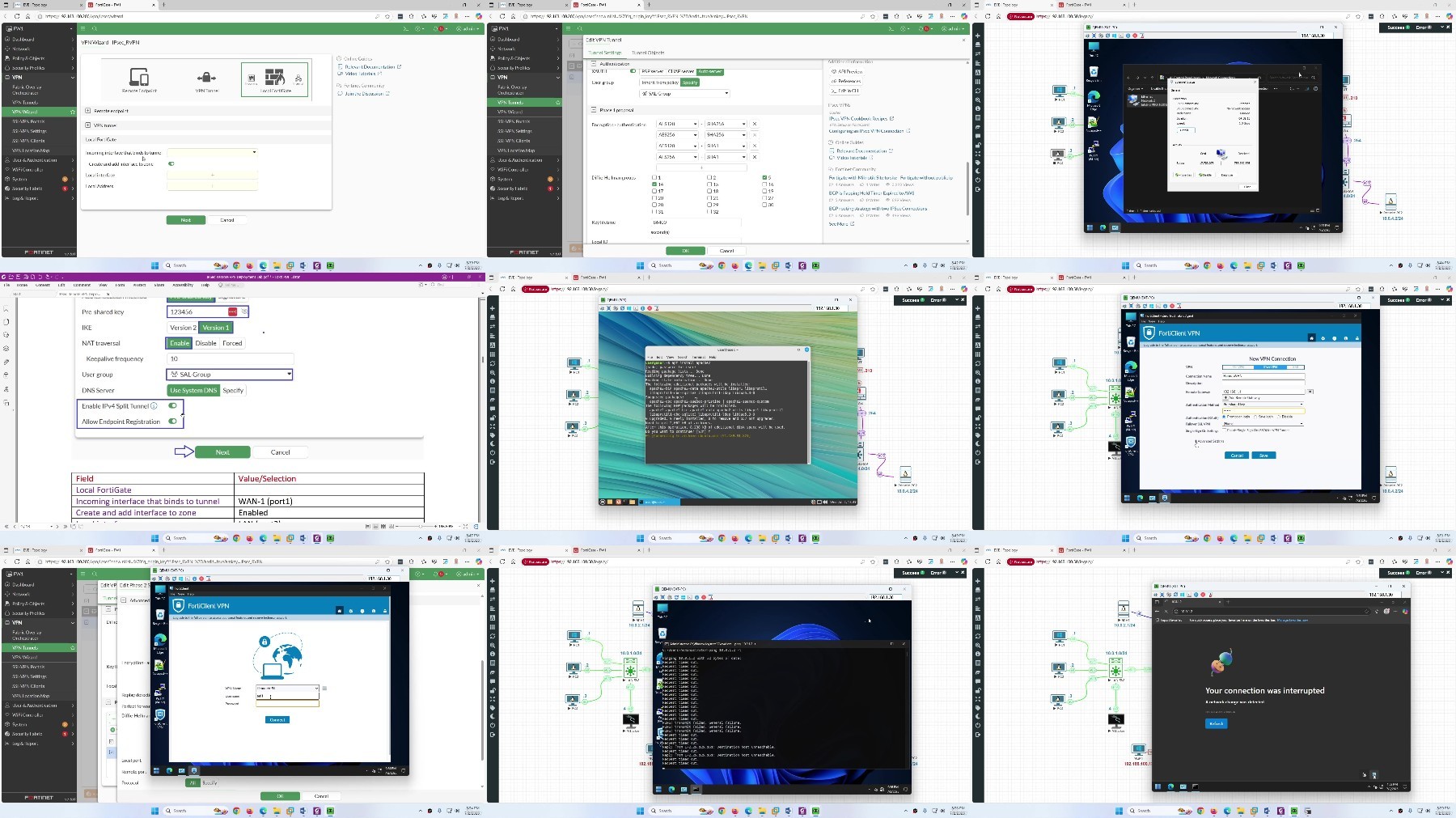The width and height of the screenshot is (1456, 818).
Task: Click the plus bar to add encryption proposal
Action: point(701,167)
